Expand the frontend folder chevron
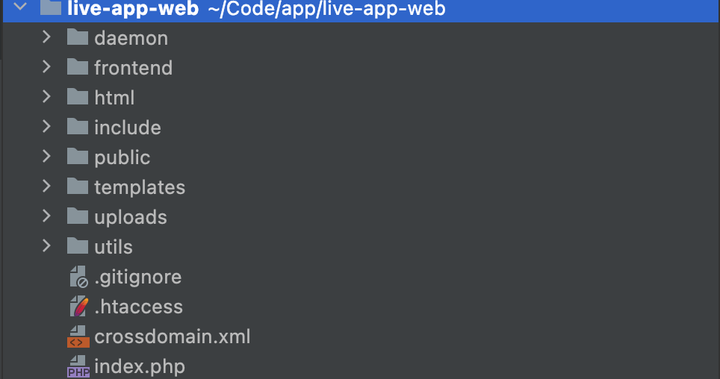 tap(46, 67)
